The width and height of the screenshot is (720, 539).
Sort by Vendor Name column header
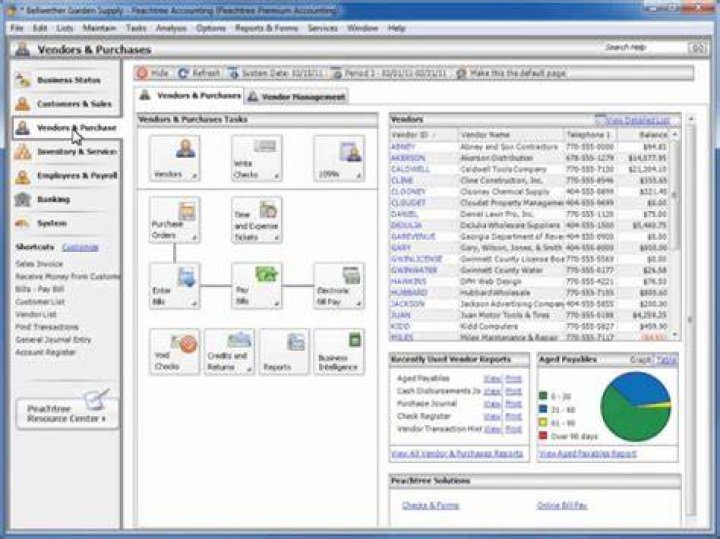(x=511, y=135)
